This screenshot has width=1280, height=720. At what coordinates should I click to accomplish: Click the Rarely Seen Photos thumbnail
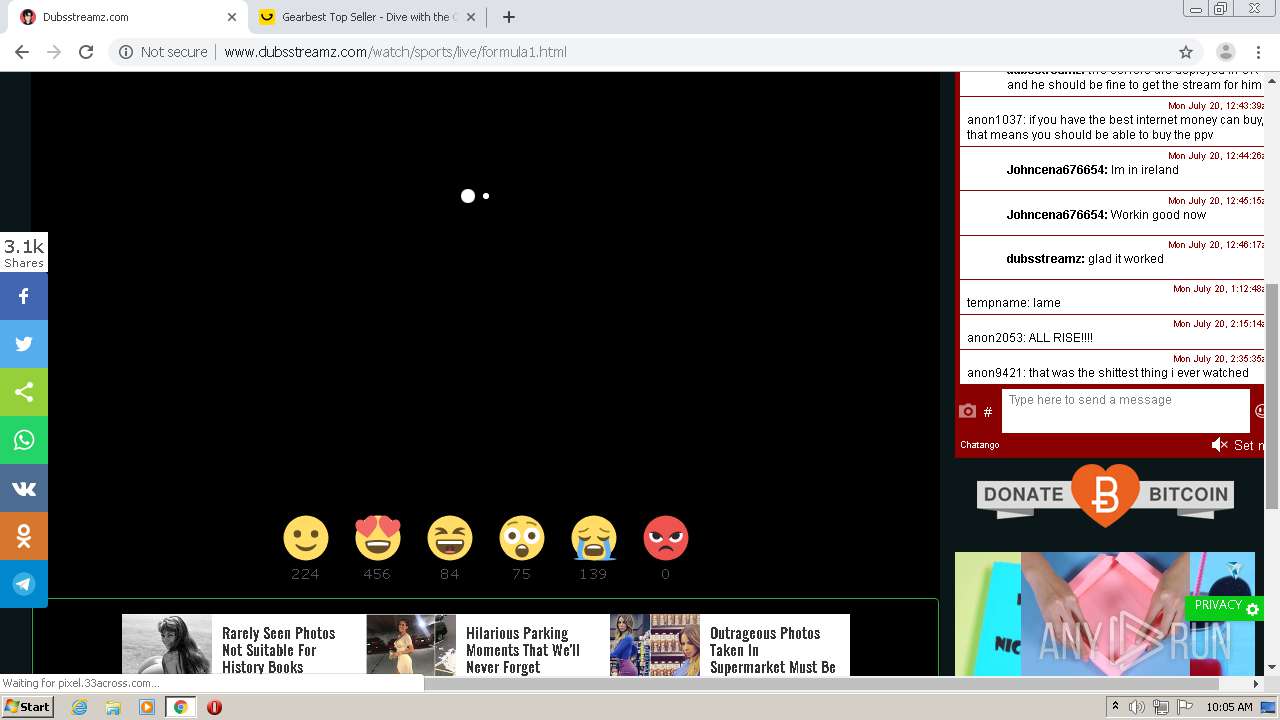(x=167, y=645)
